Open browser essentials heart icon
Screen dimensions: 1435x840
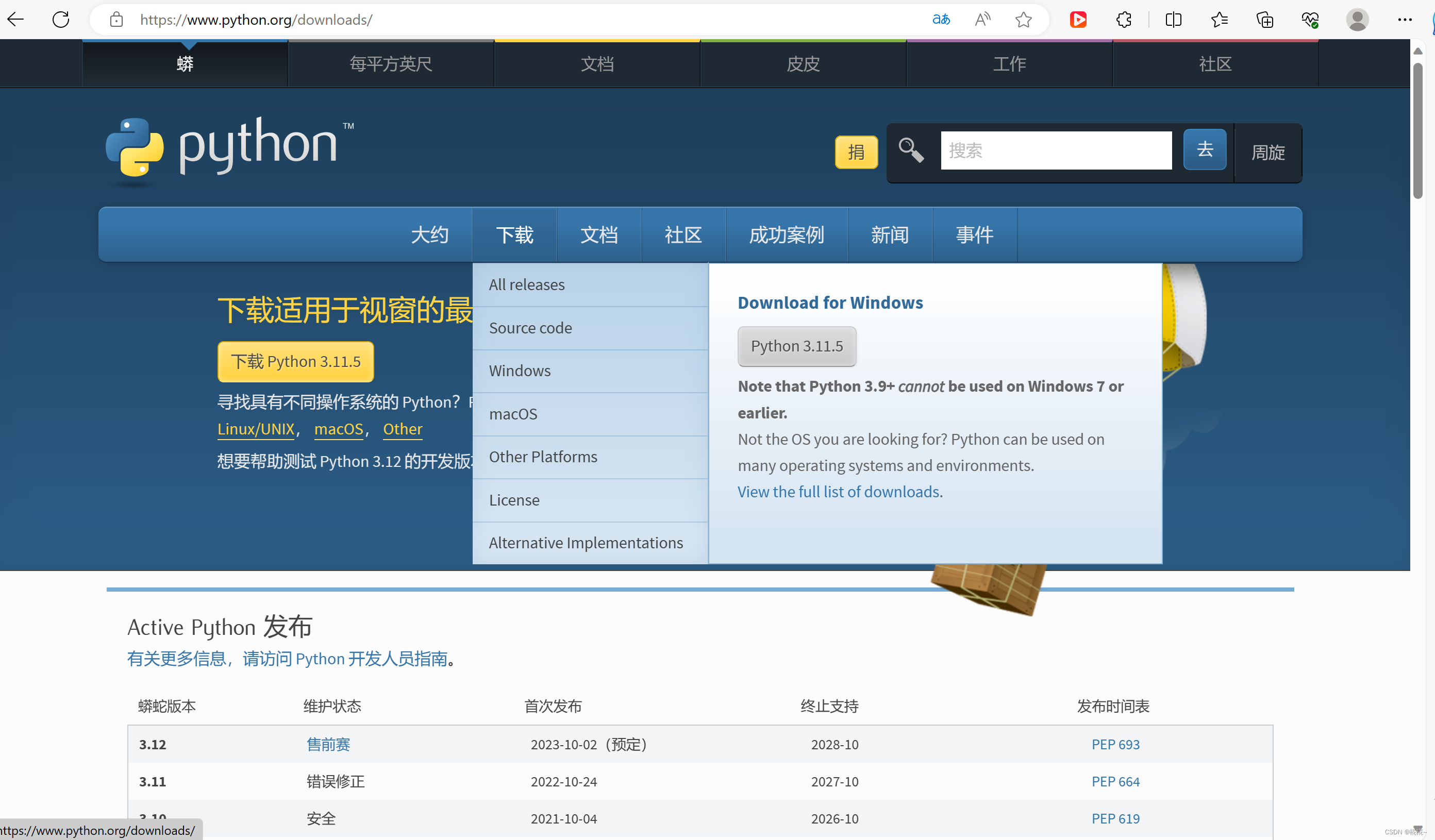pyautogui.click(x=1310, y=20)
